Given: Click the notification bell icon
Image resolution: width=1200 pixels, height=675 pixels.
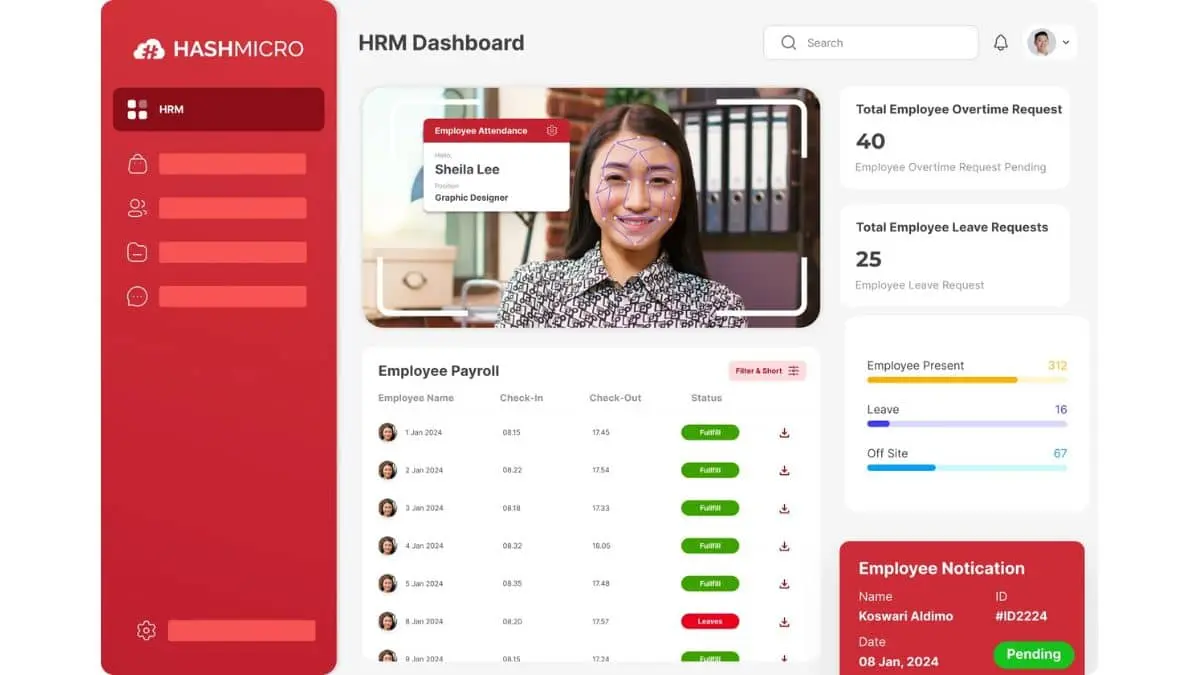Looking at the screenshot, I should point(1000,43).
